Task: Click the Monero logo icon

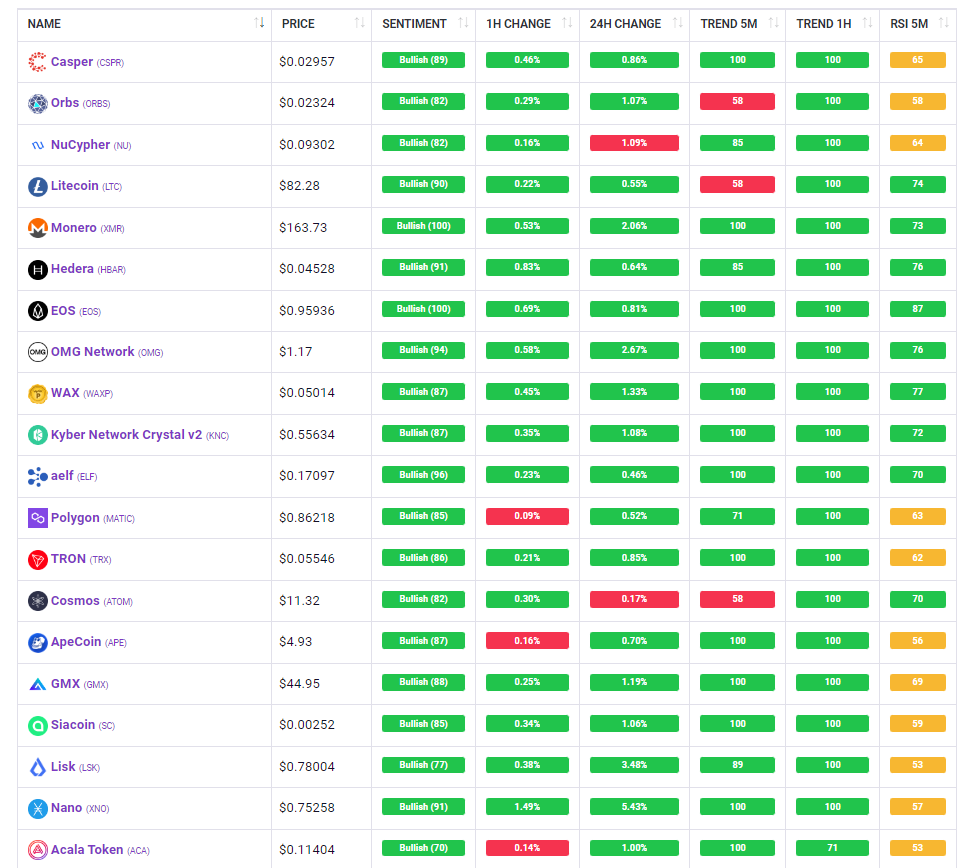Action: click(x=37, y=228)
